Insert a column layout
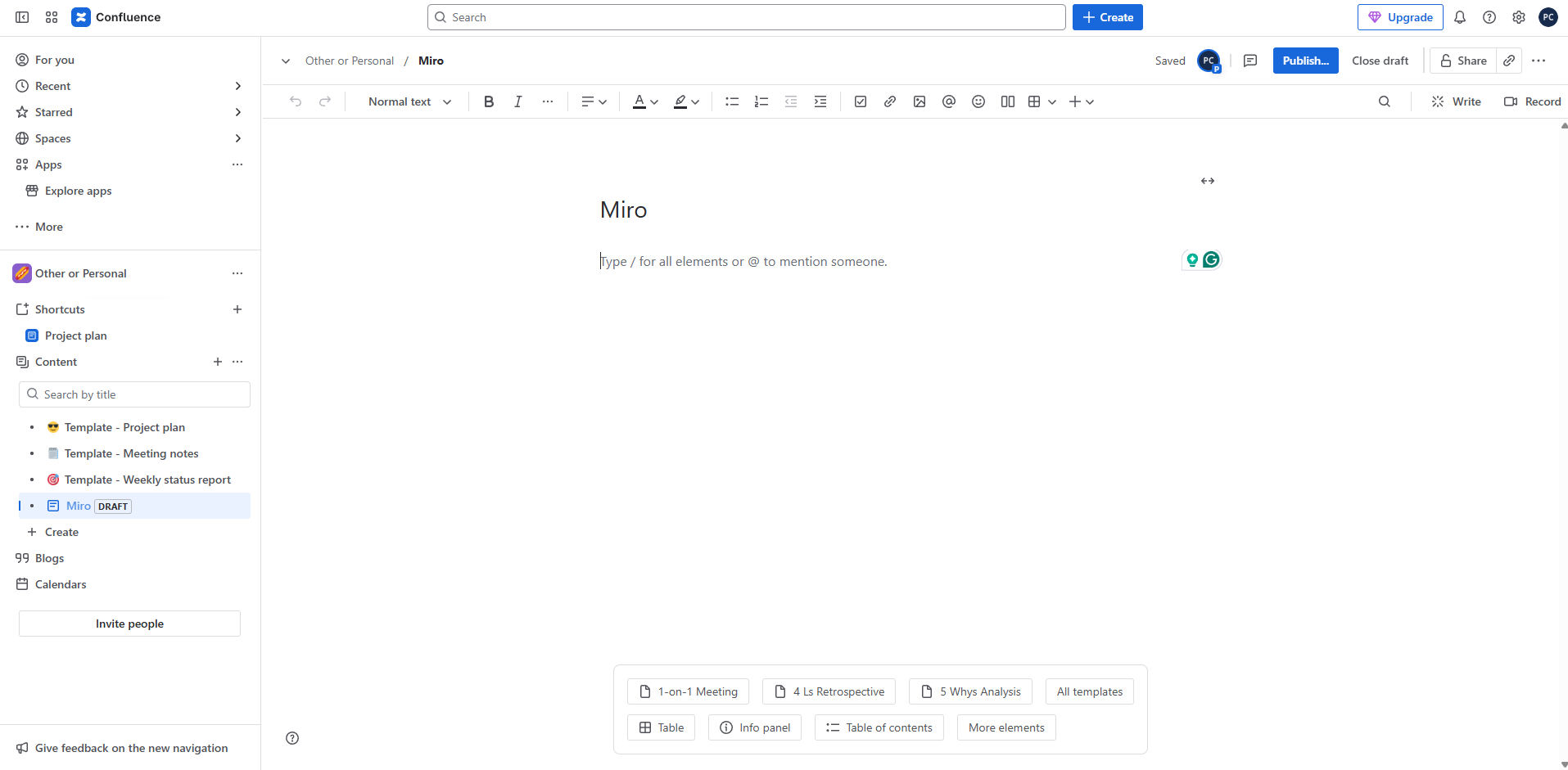 (1008, 101)
